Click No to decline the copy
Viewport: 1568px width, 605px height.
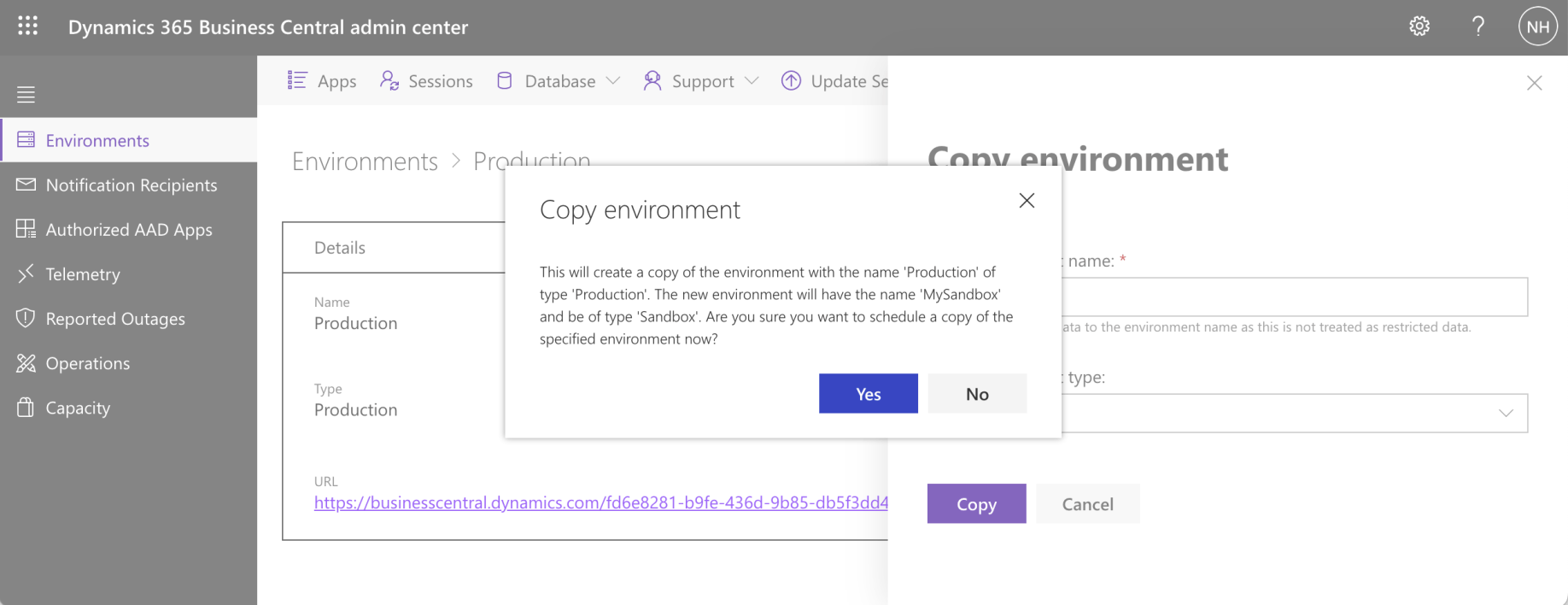click(x=977, y=394)
